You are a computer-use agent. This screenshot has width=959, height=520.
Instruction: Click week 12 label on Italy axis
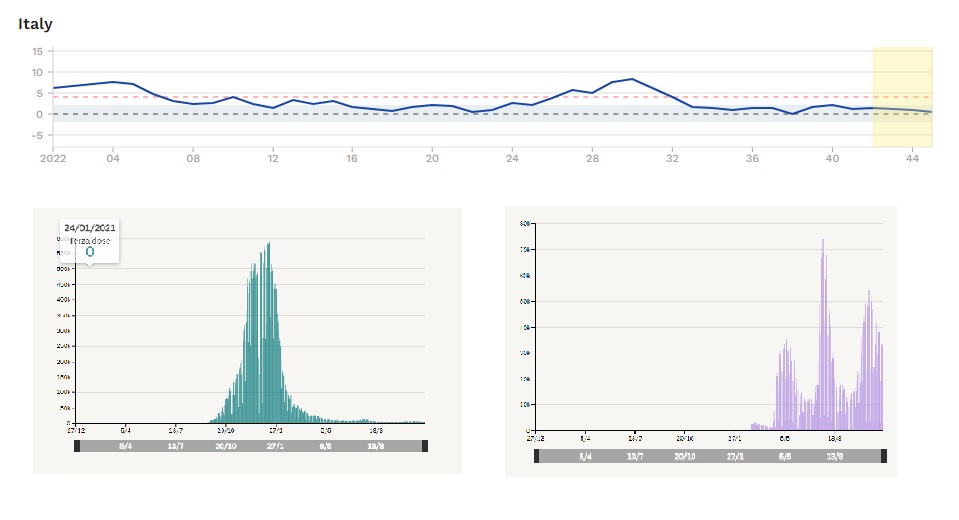point(273,158)
